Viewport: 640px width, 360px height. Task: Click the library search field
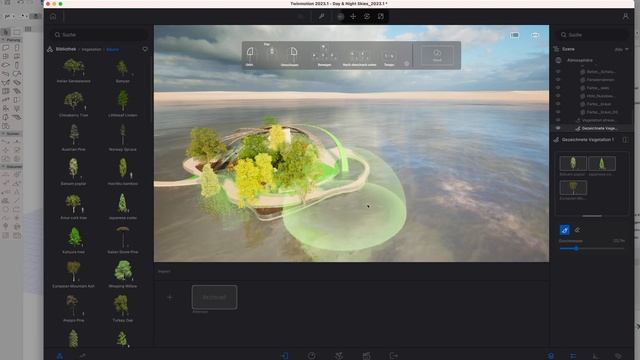pyautogui.click(x=100, y=35)
